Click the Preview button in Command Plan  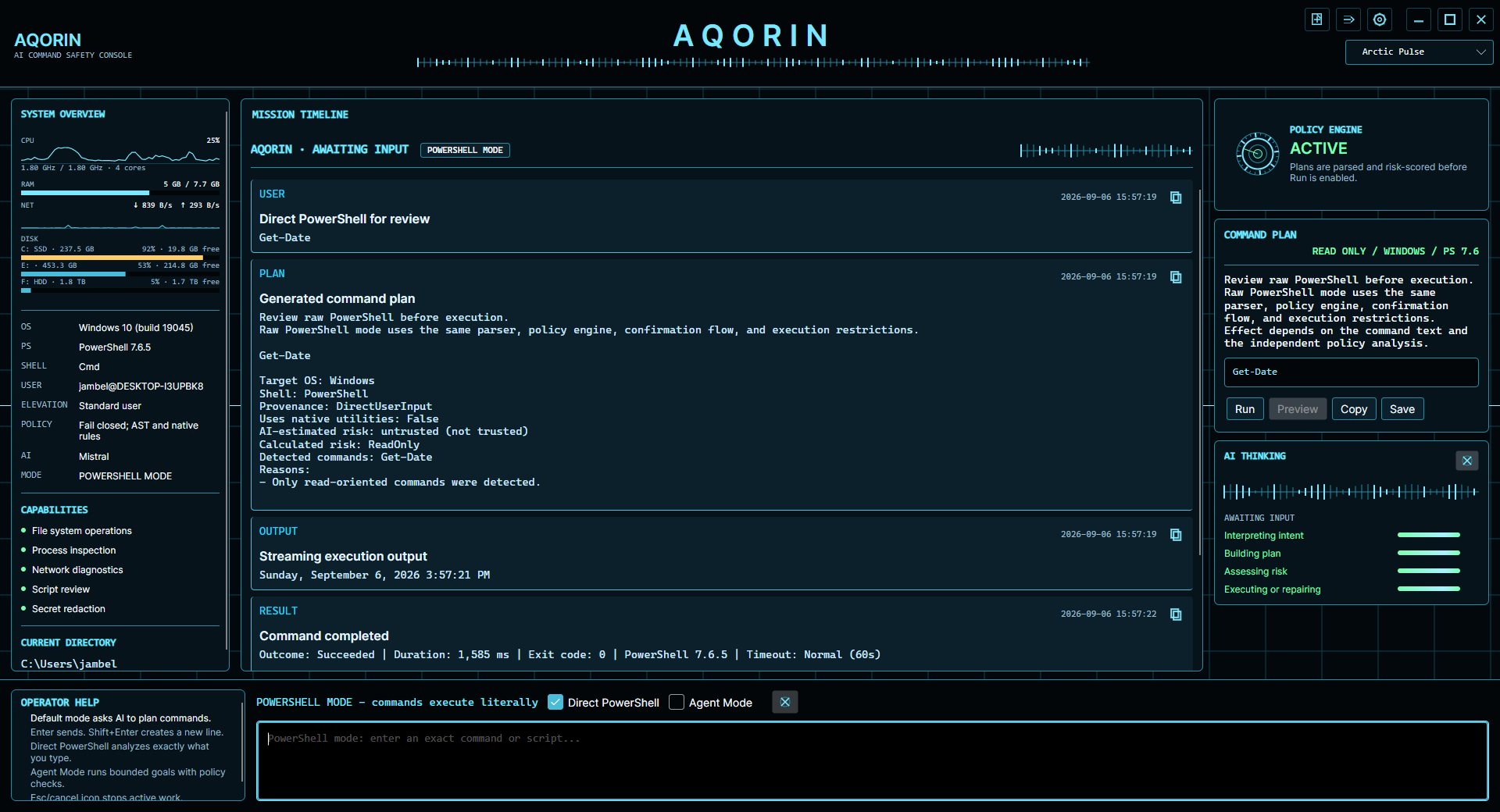coord(1298,409)
